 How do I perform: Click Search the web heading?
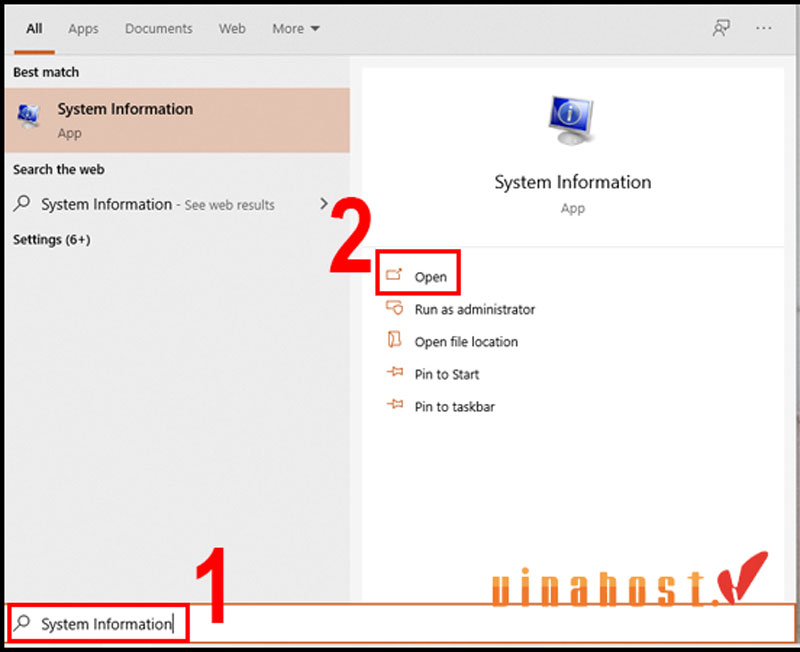59,169
